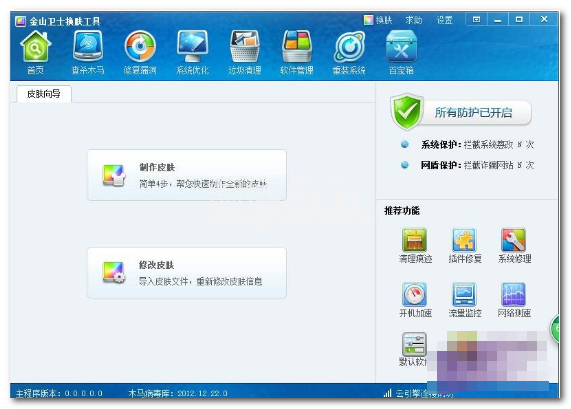
Task: Select the 皮肤向导 tab
Action: (44, 94)
